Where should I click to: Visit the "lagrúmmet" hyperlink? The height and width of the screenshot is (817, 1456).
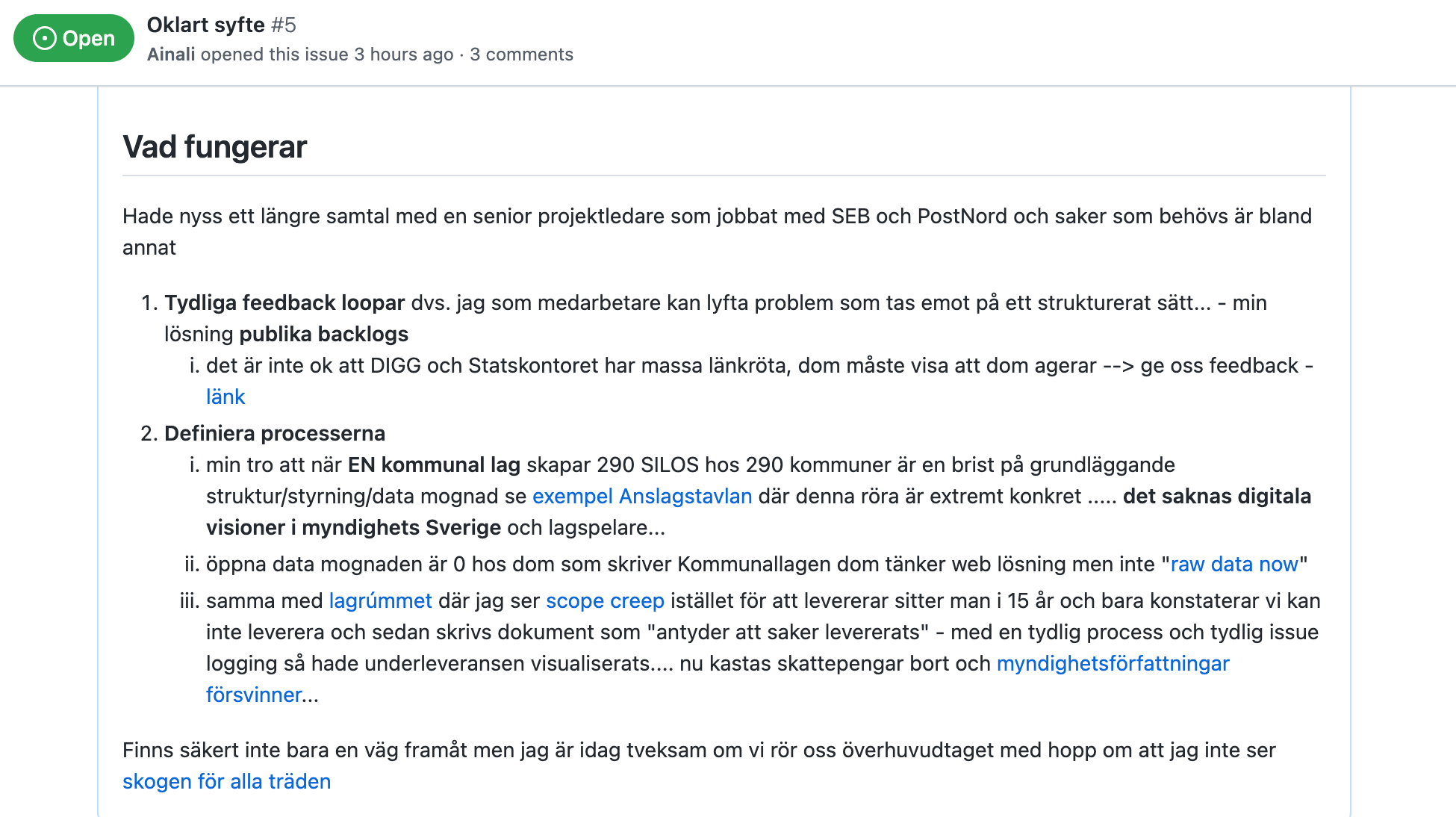pyautogui.click(x=380, y=601)
